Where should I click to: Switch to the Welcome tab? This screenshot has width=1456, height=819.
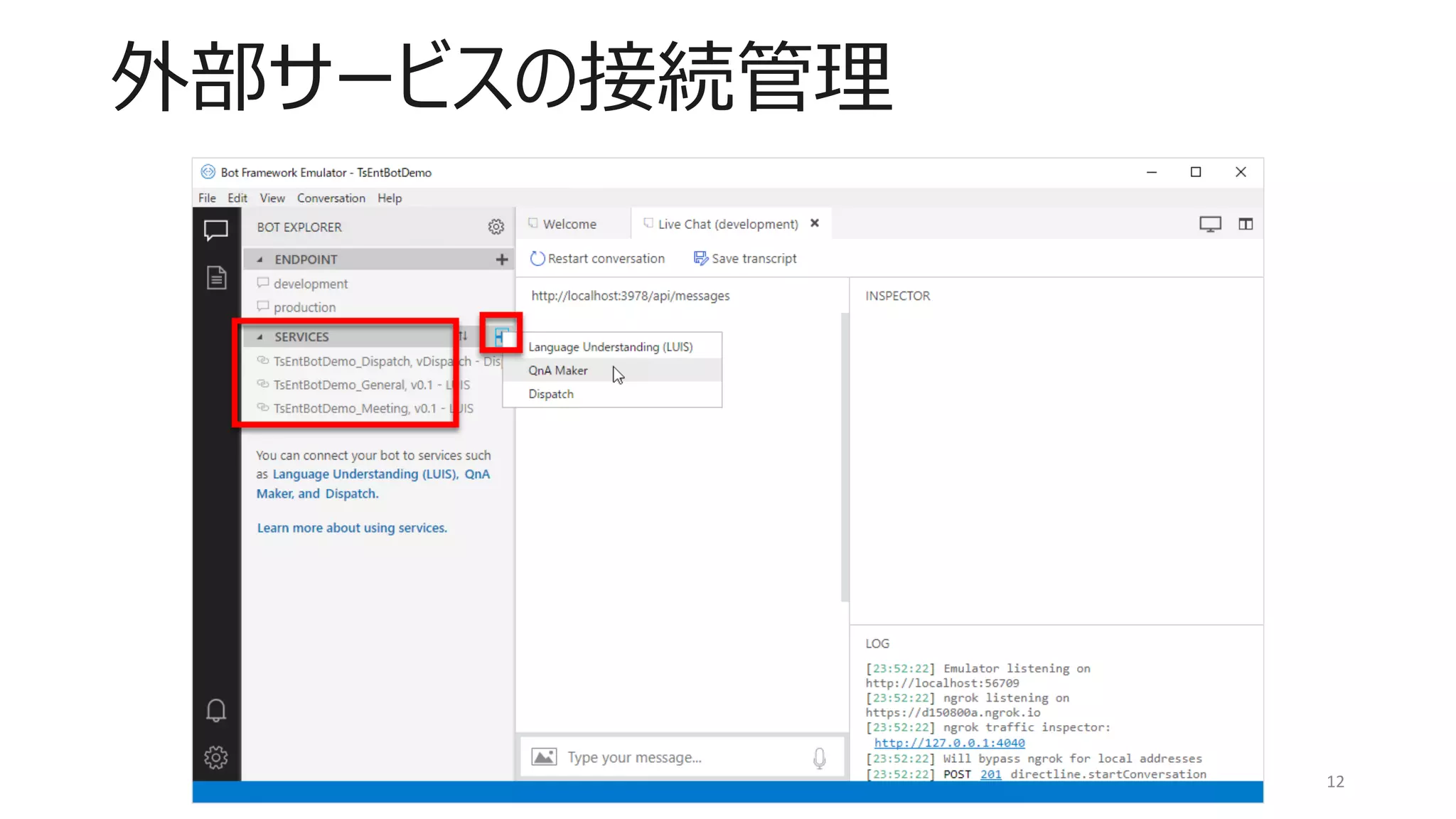coord(569,224)
